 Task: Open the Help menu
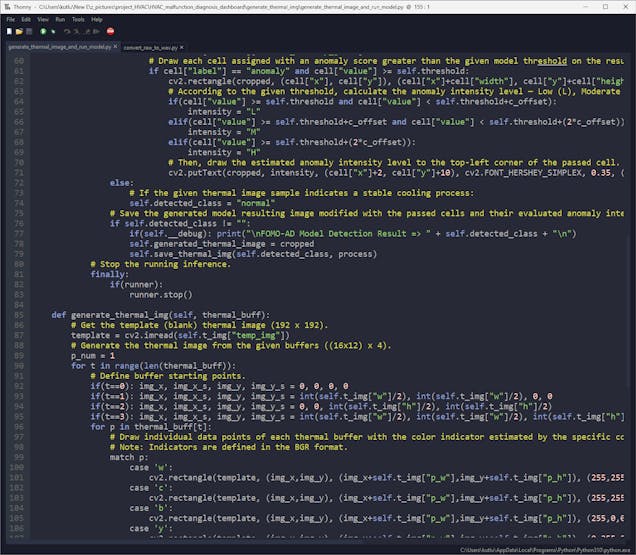pyautogui.click(x=96, y=19)
